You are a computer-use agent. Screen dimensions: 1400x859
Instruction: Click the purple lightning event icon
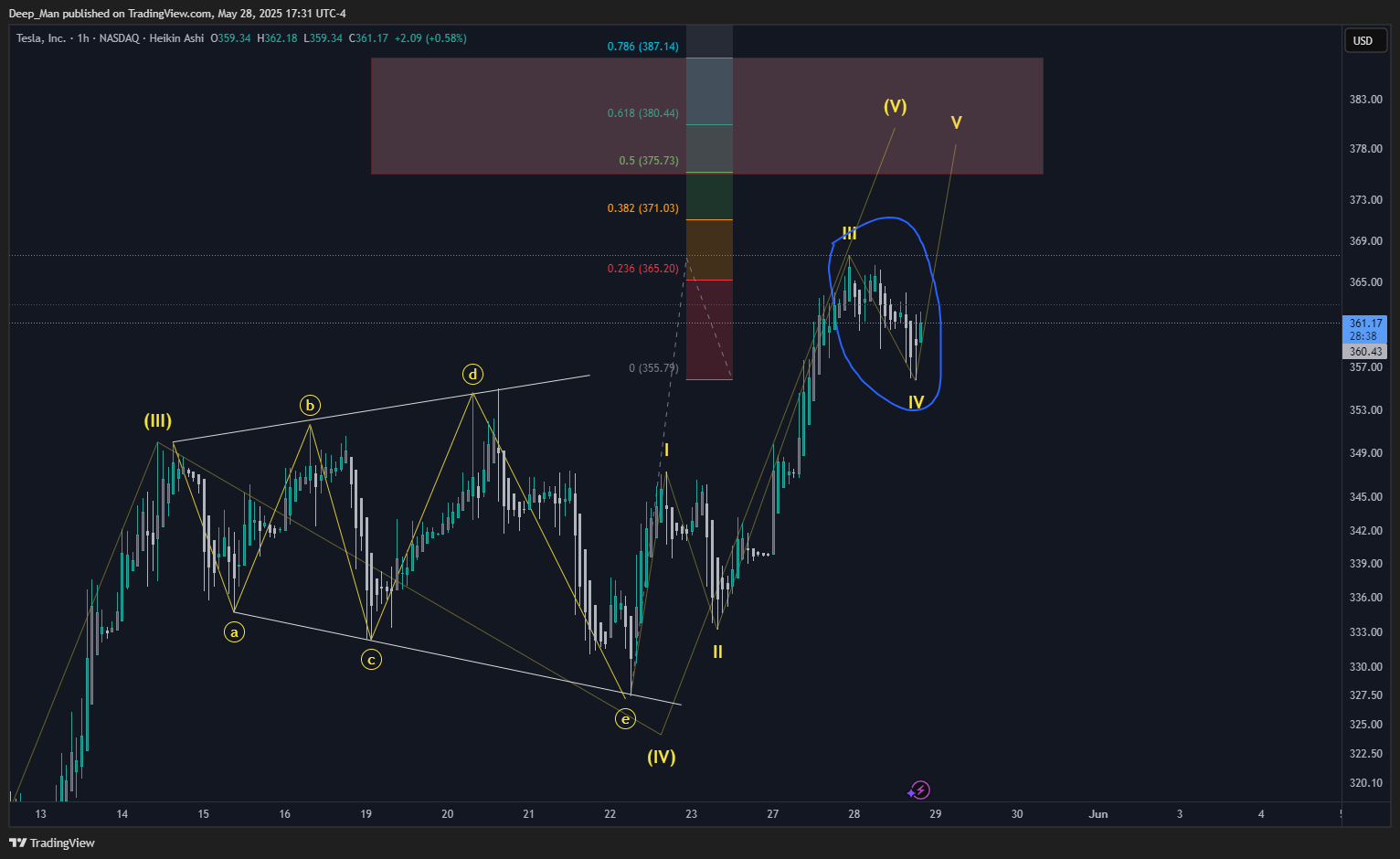(920, 790)
